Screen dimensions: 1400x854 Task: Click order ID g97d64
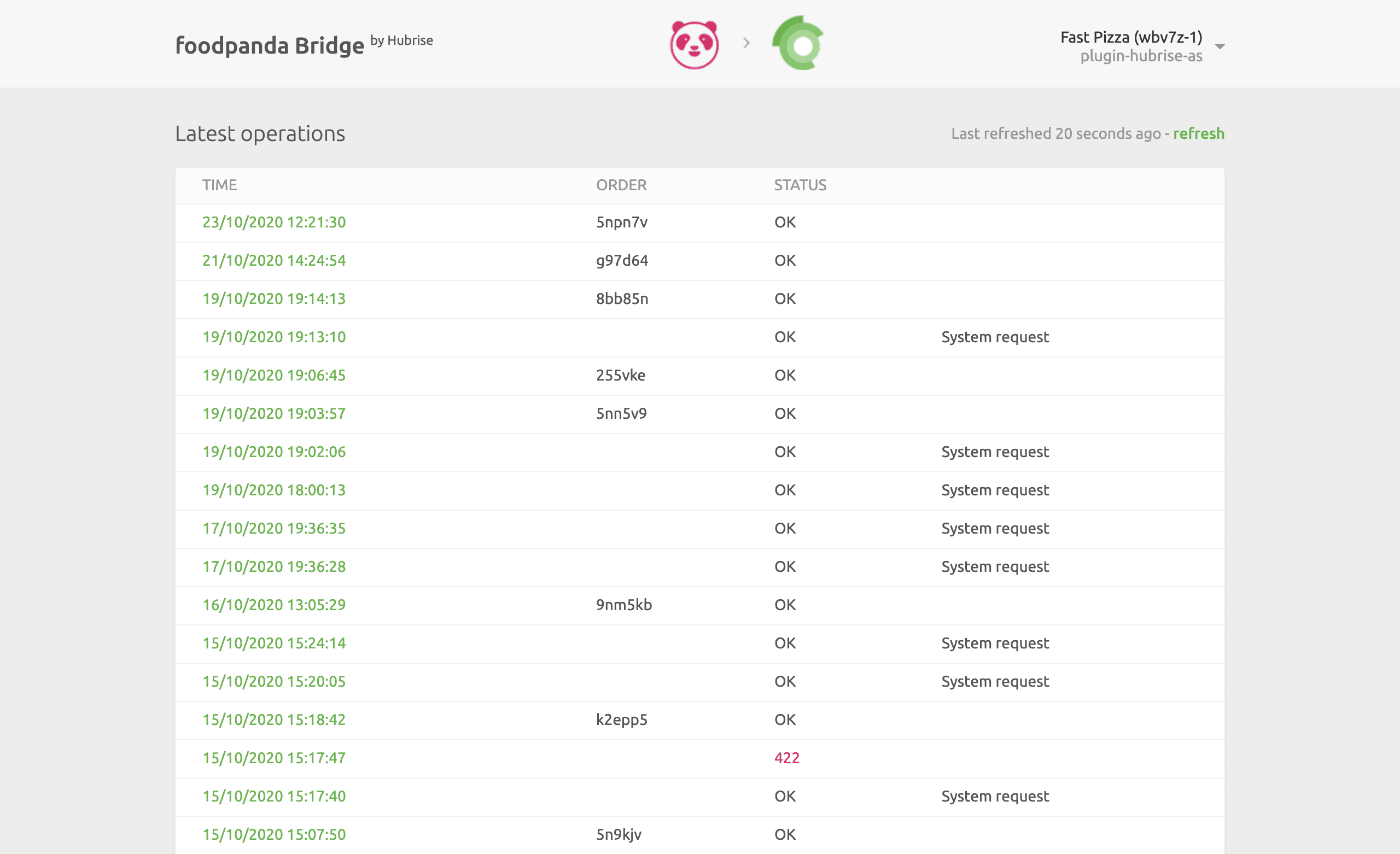pos(622,260)
